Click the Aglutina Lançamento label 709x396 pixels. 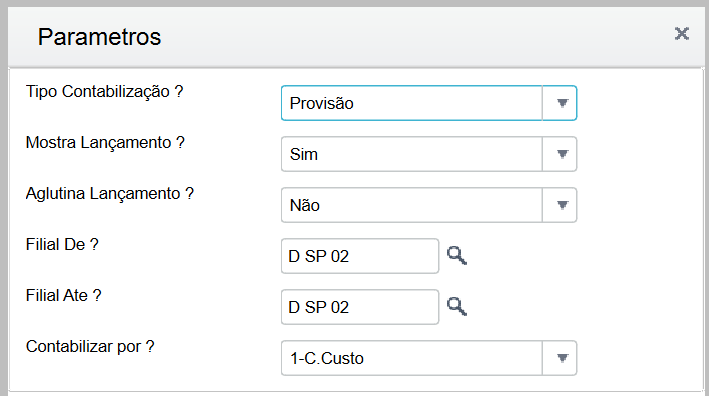coord(109,194)
